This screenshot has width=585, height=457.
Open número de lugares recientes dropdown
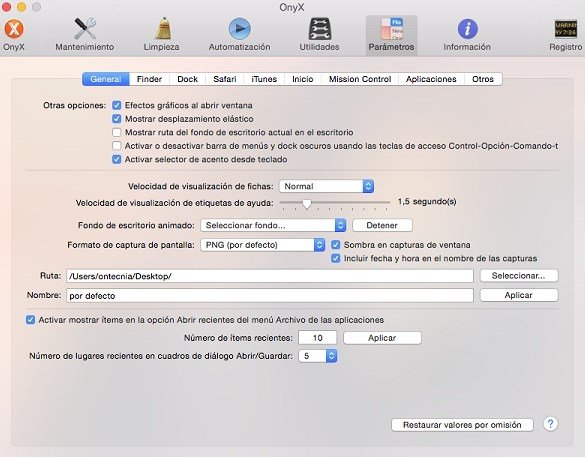tap(318, 356)
